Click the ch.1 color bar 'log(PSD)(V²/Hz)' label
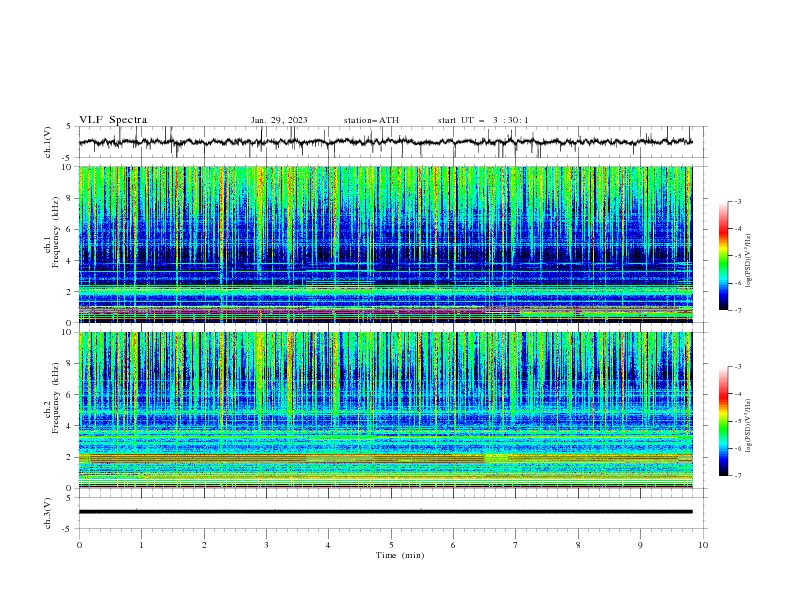This screenshot has height=612, width=792. tap(748, 261)
